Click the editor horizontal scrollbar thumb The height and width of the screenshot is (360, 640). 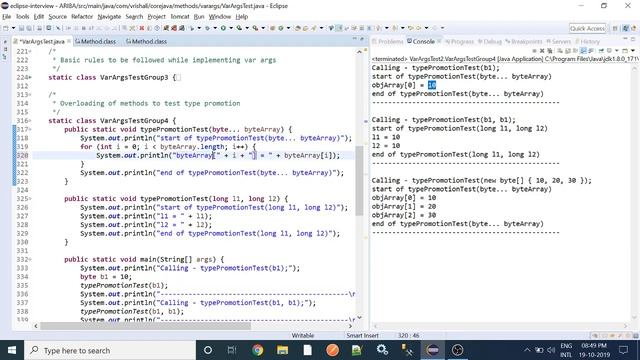point(145,326)
